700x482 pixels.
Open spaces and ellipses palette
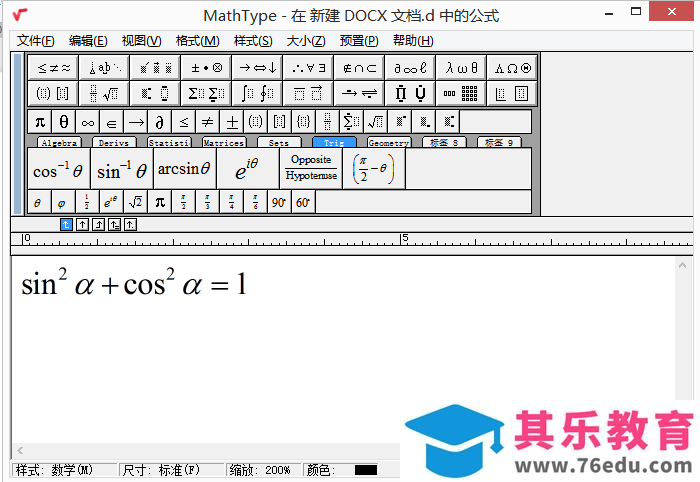[x=104, y=68]
